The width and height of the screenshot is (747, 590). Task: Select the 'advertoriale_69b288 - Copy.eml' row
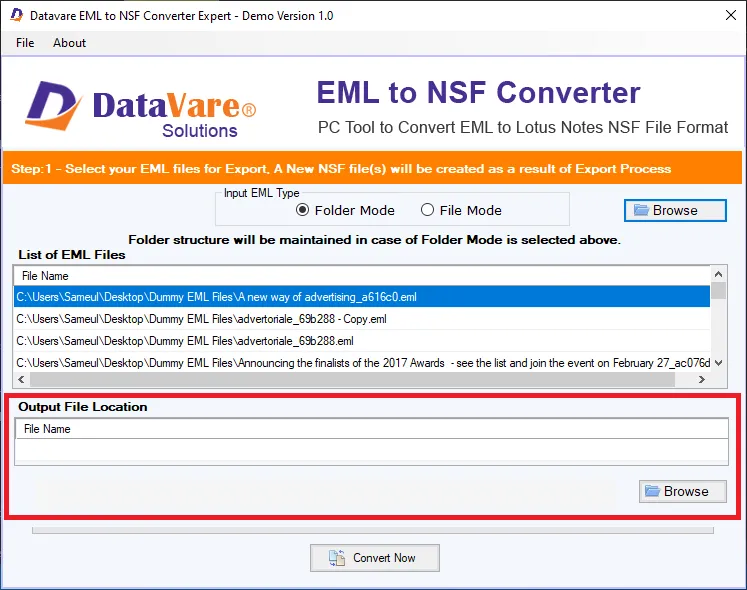tap(362, 319)
